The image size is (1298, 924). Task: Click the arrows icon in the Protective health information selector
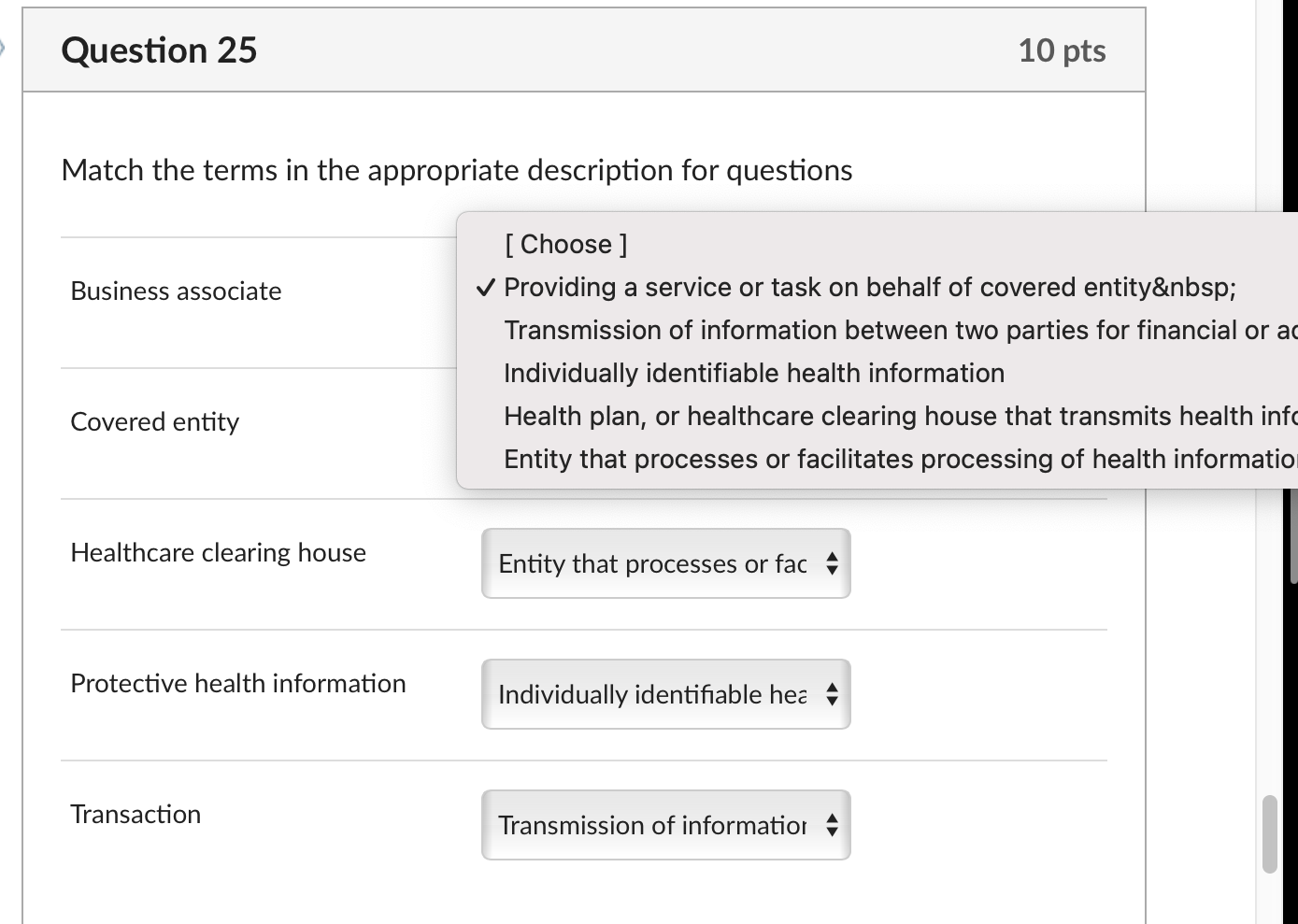(831, 694)
